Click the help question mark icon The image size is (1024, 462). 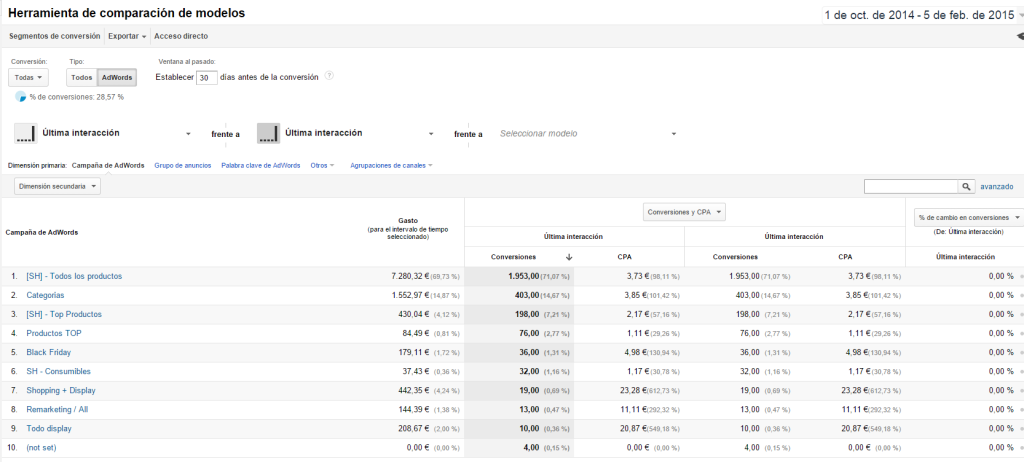point(329,77)
